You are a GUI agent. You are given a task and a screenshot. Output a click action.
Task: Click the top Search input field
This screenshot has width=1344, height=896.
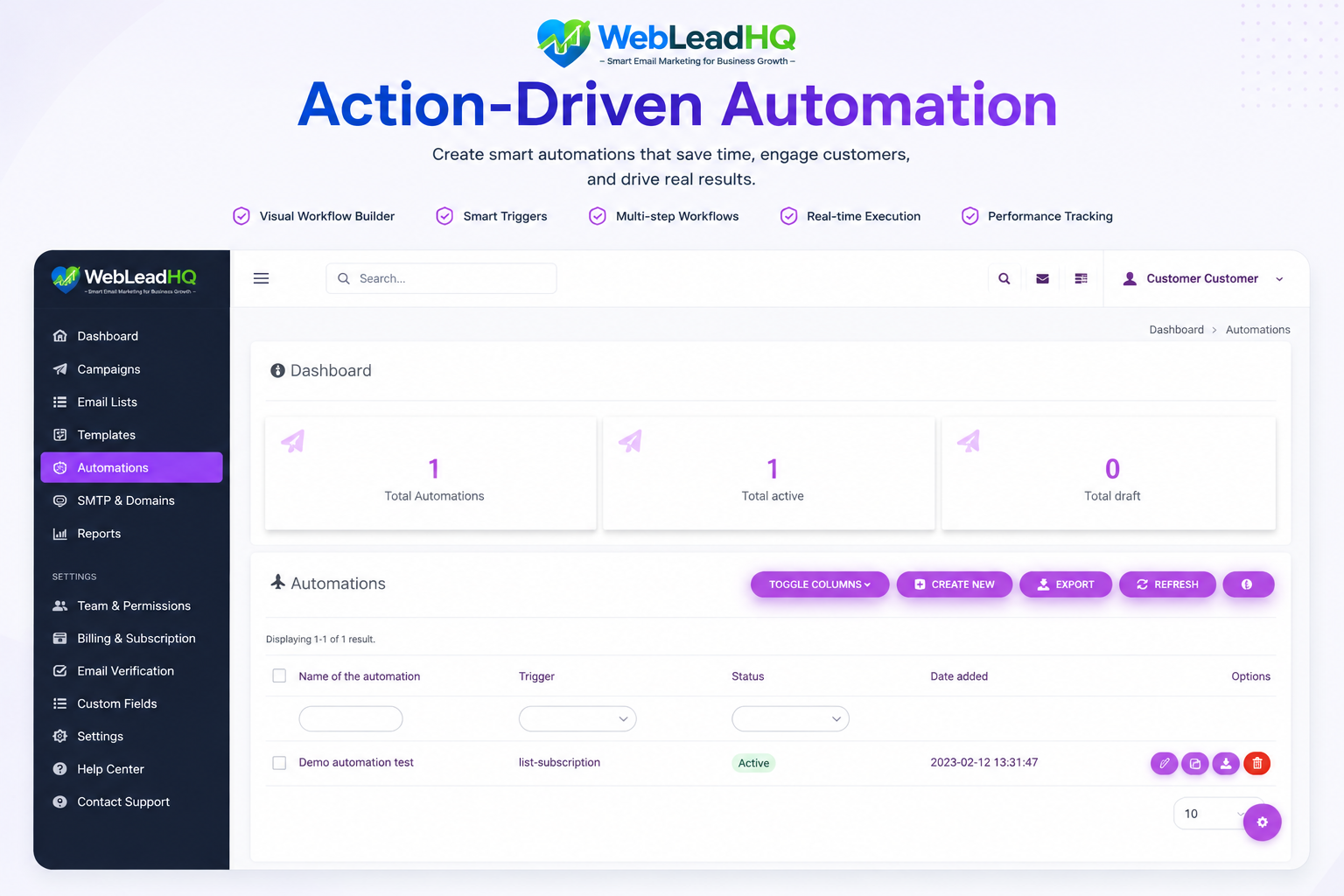[441, 278]
